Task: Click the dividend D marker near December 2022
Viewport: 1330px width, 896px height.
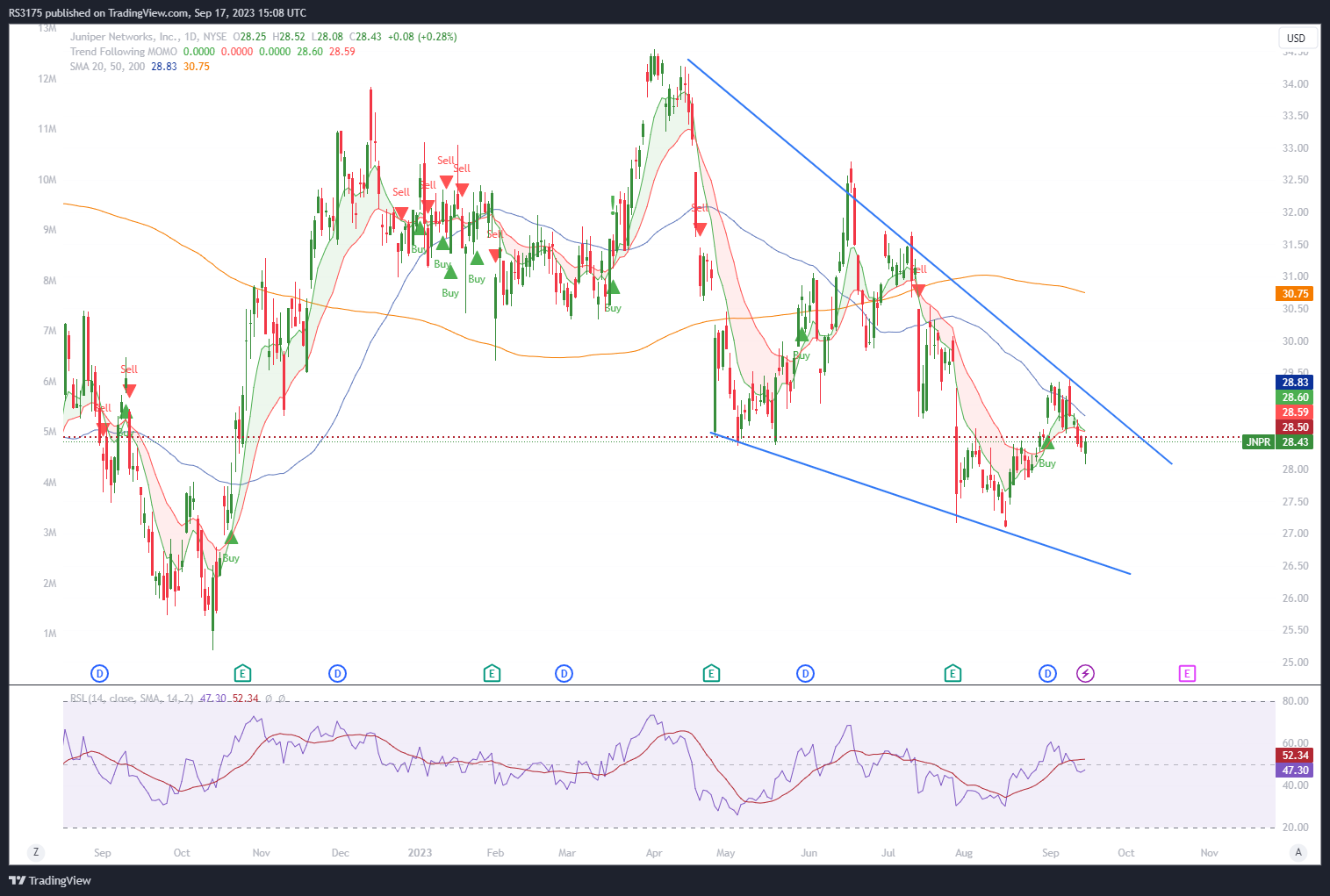Action: [x=337, y=674]
